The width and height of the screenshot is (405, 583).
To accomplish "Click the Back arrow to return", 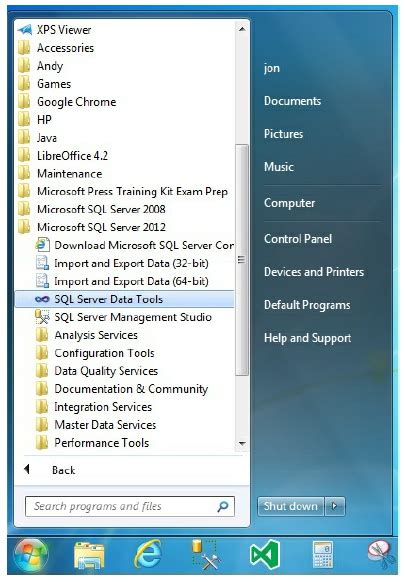I will (x=27, y=469).
